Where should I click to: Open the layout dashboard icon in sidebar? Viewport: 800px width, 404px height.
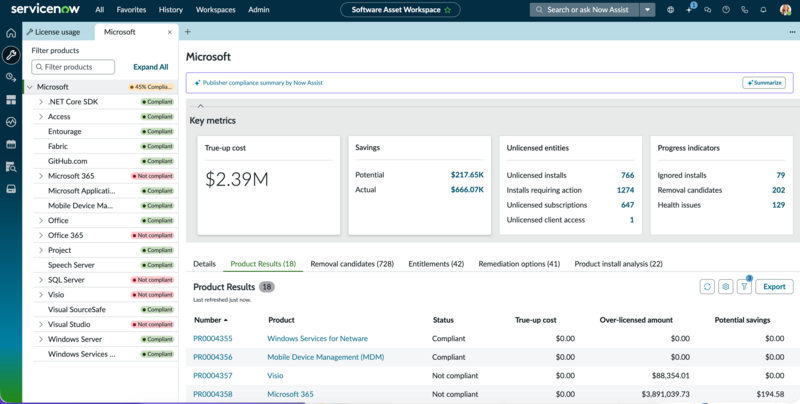tap(11, 100)
